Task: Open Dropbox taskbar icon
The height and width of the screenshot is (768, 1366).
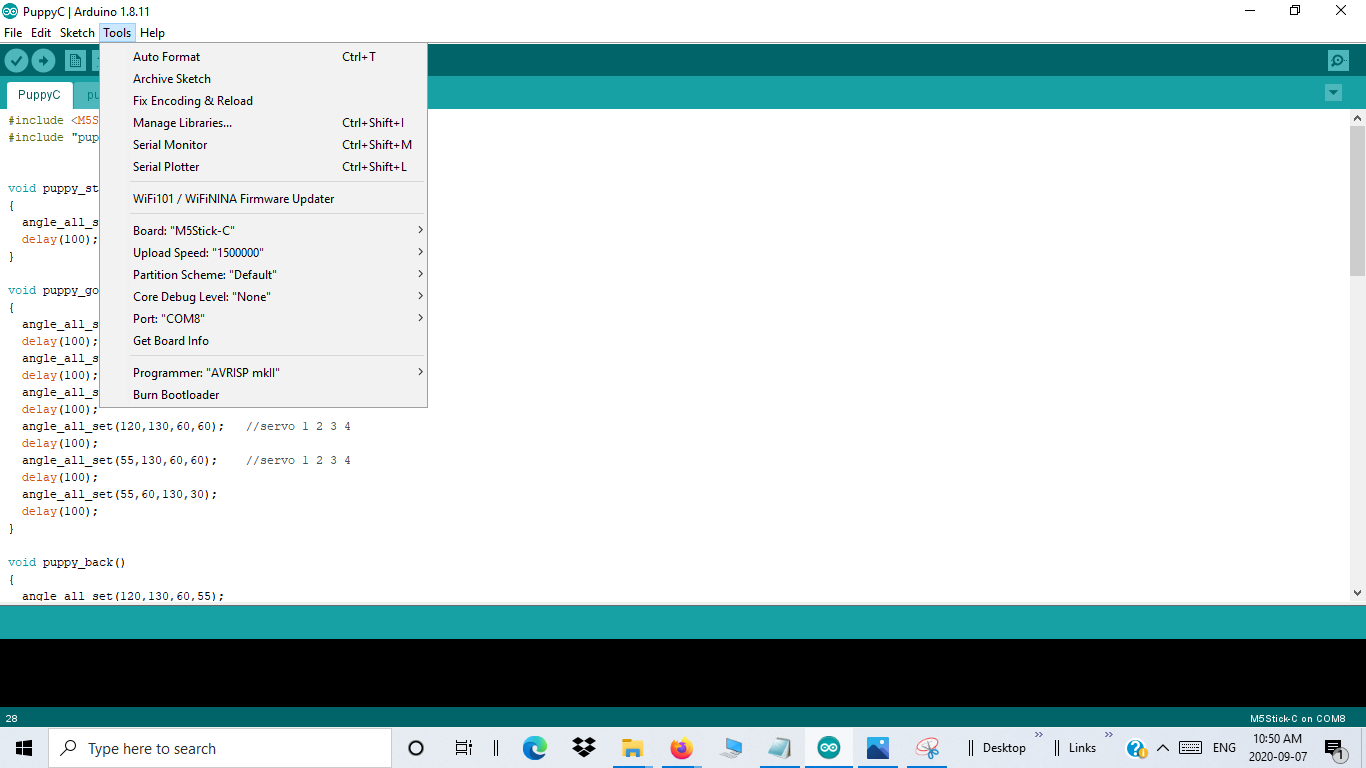Action: pyautogui.click(x=584, y=748)
